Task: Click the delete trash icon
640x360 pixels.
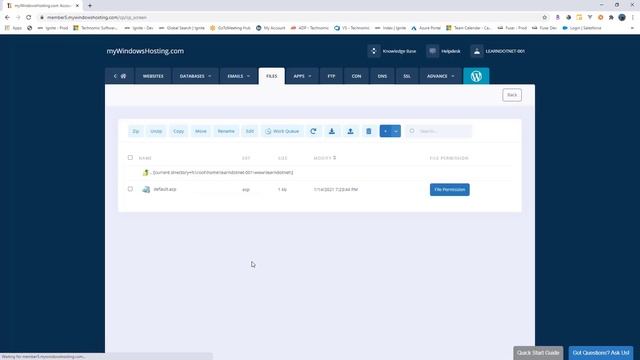Action: click(x=369, y=131)
